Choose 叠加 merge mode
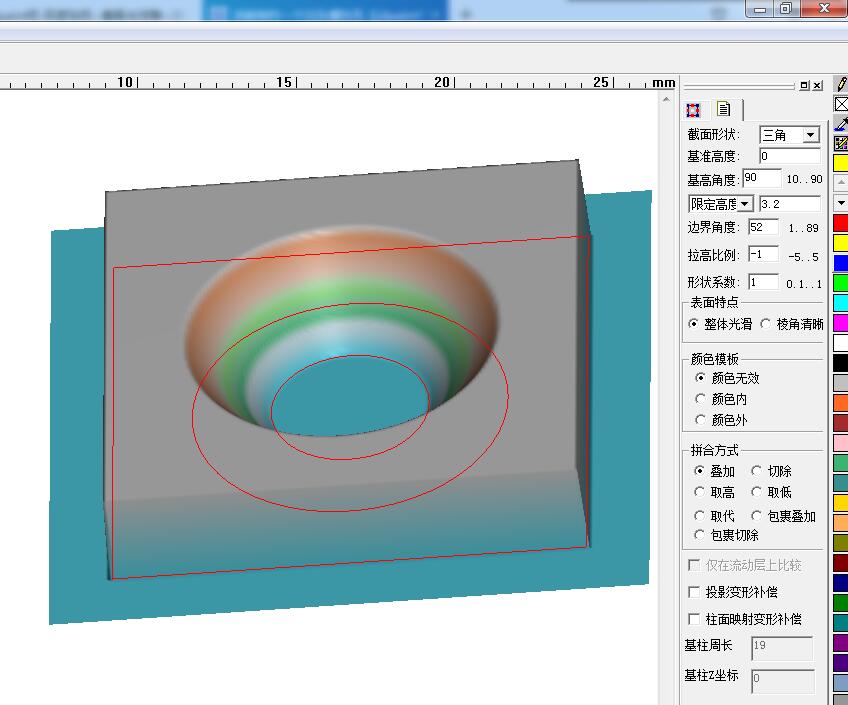The image size is (848, 705). point(699,471)
